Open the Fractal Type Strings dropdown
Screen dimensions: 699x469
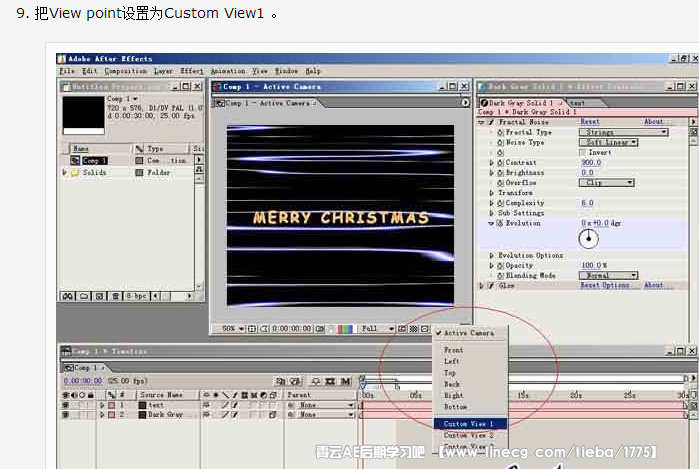(623, 132)
